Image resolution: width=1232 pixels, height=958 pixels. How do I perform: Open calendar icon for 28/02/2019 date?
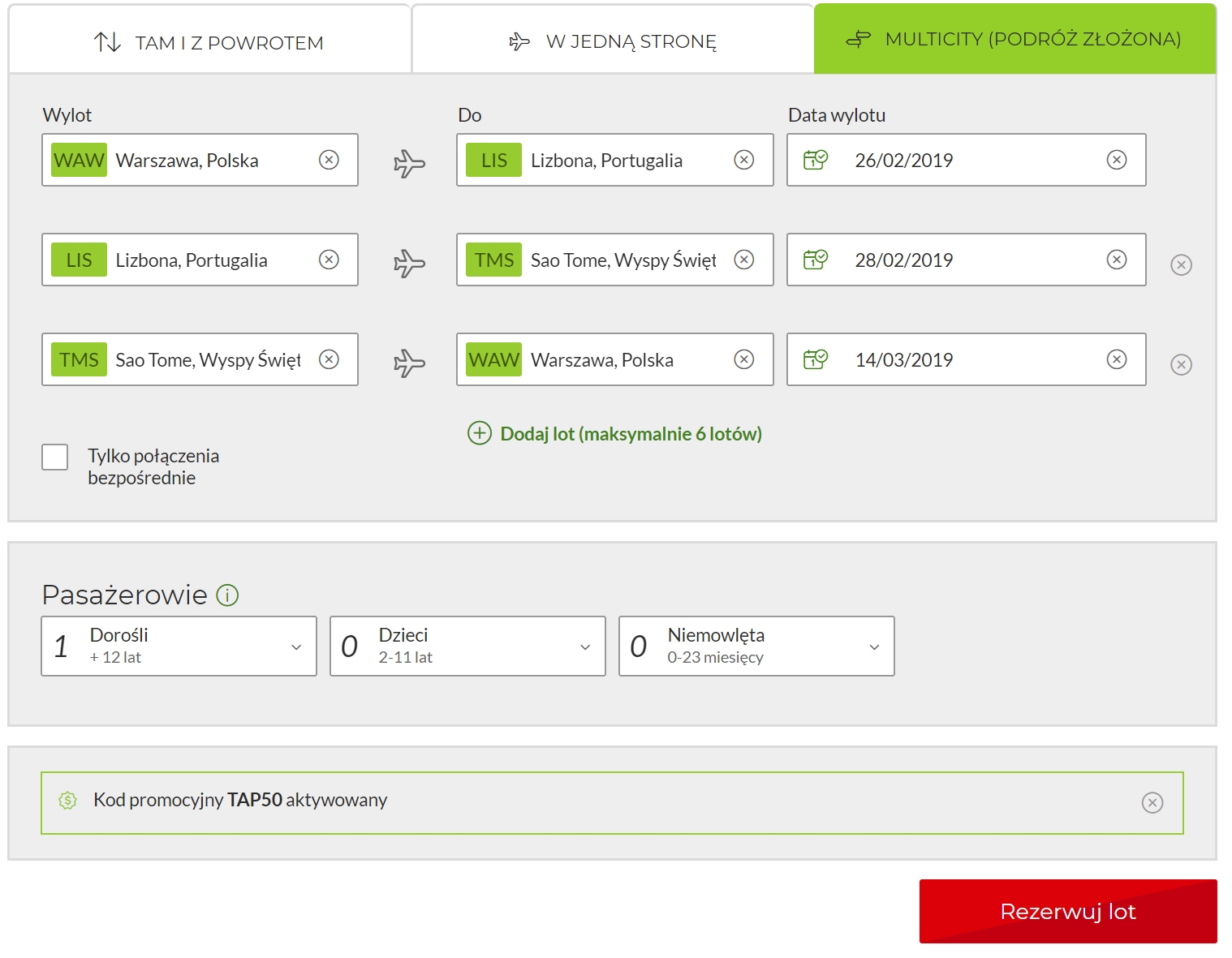click(x=816, y=260)
